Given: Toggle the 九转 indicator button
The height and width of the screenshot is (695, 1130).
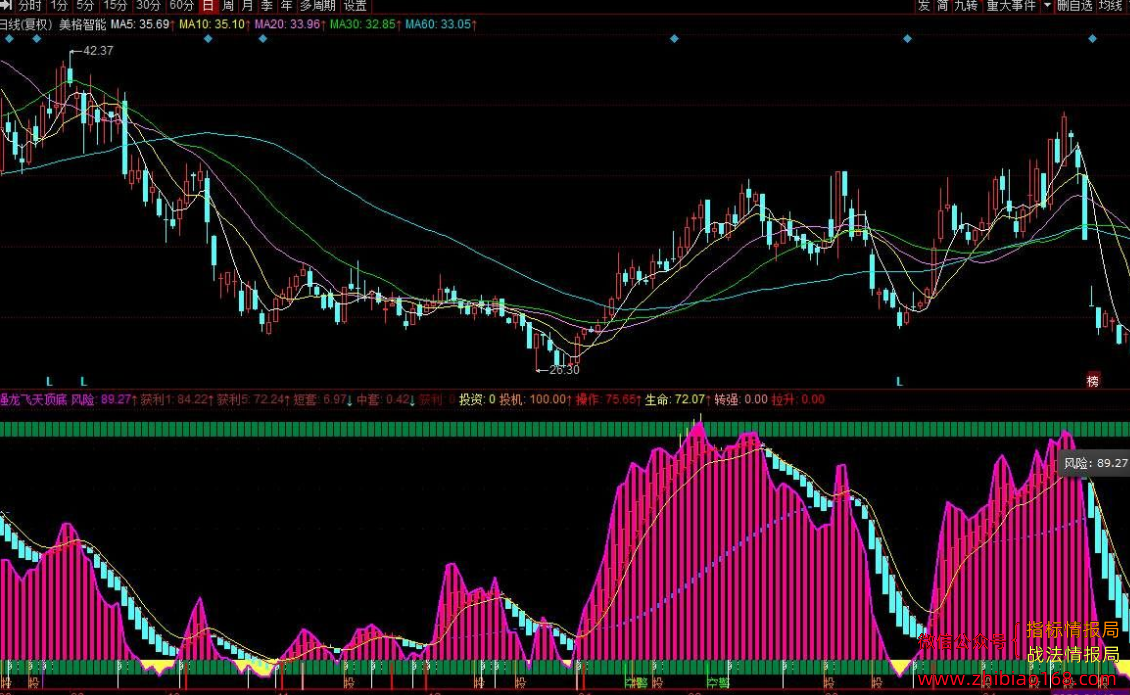Looking at the screenshot, I should point(966,6).
